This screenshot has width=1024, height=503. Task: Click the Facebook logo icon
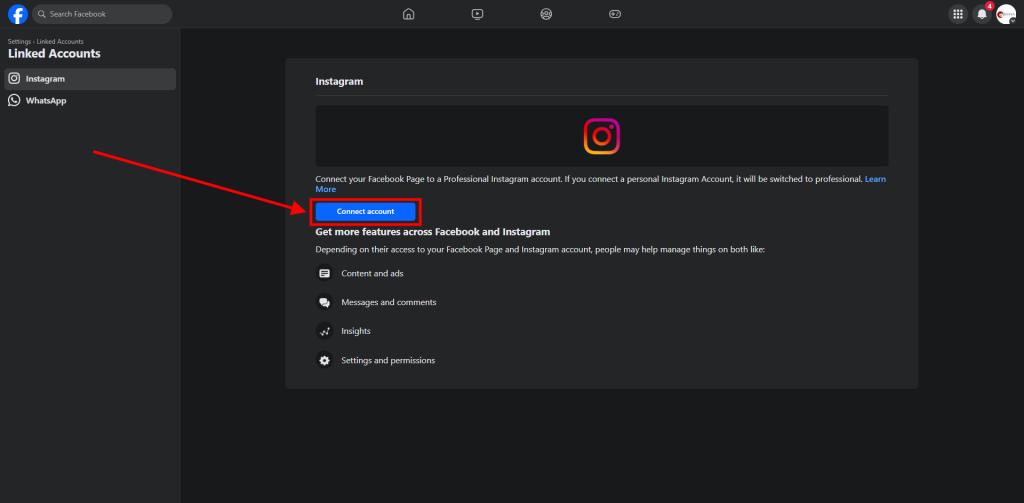[18, 14]
